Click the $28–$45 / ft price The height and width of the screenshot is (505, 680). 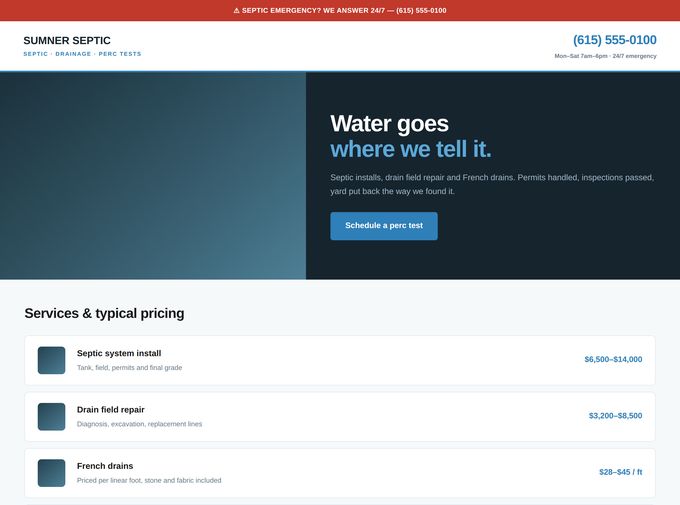tap(621, 472)
